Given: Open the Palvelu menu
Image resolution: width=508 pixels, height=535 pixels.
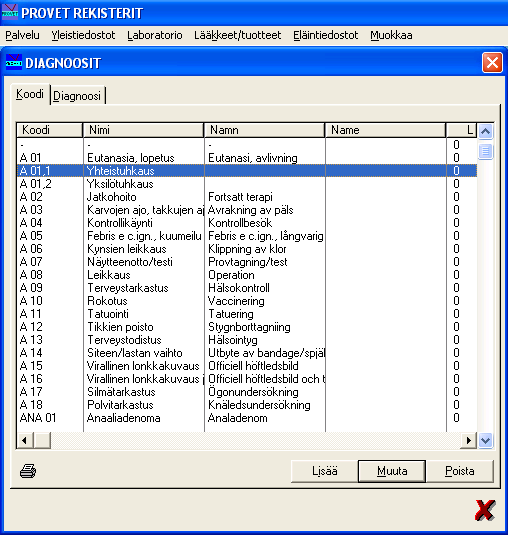Looking at the screenshot, I should click(23, 35).
